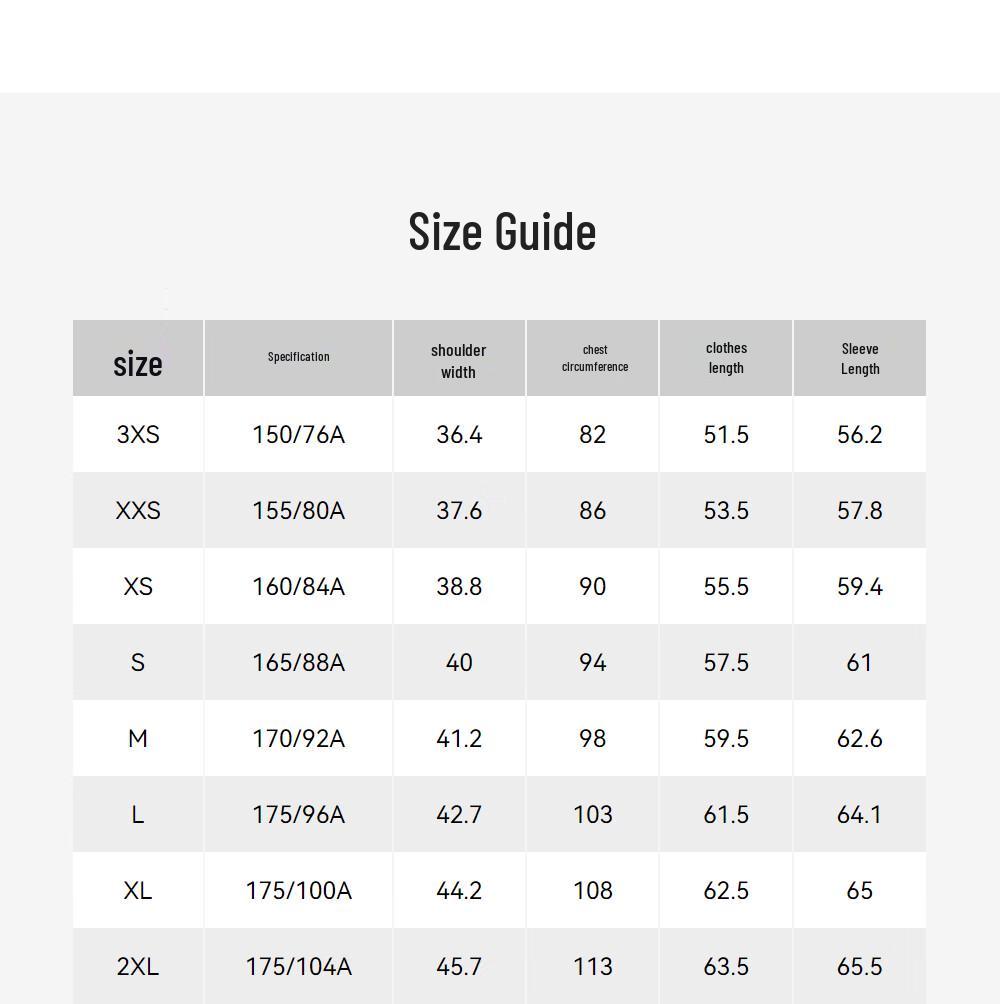Click the shoulder width column header
The height and width of the screenshot is (1004, 1000).
pyautogui.click(x=458, y=361)
